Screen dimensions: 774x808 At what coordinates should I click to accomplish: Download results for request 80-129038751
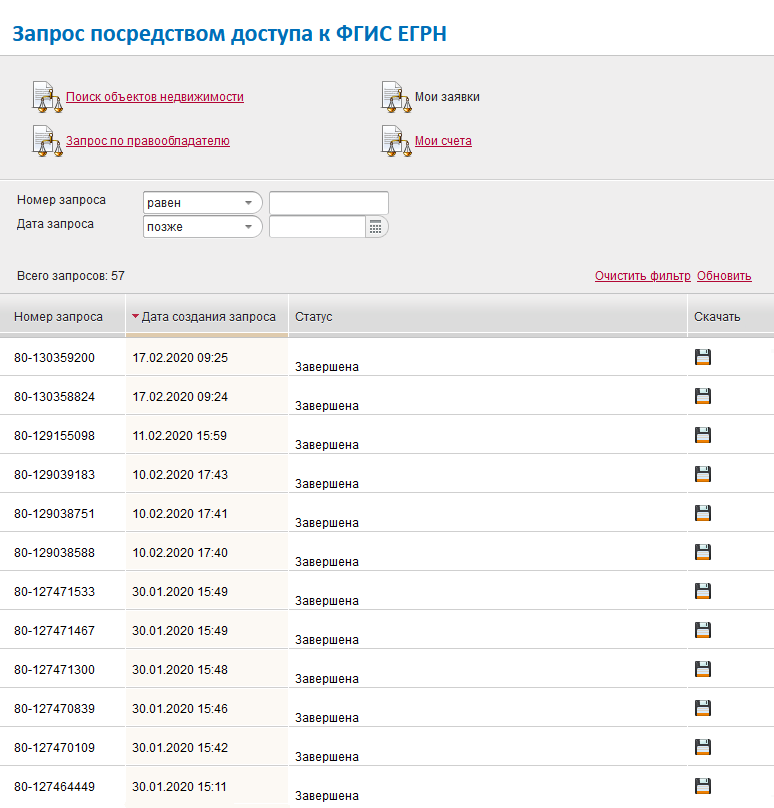[703, 513]
